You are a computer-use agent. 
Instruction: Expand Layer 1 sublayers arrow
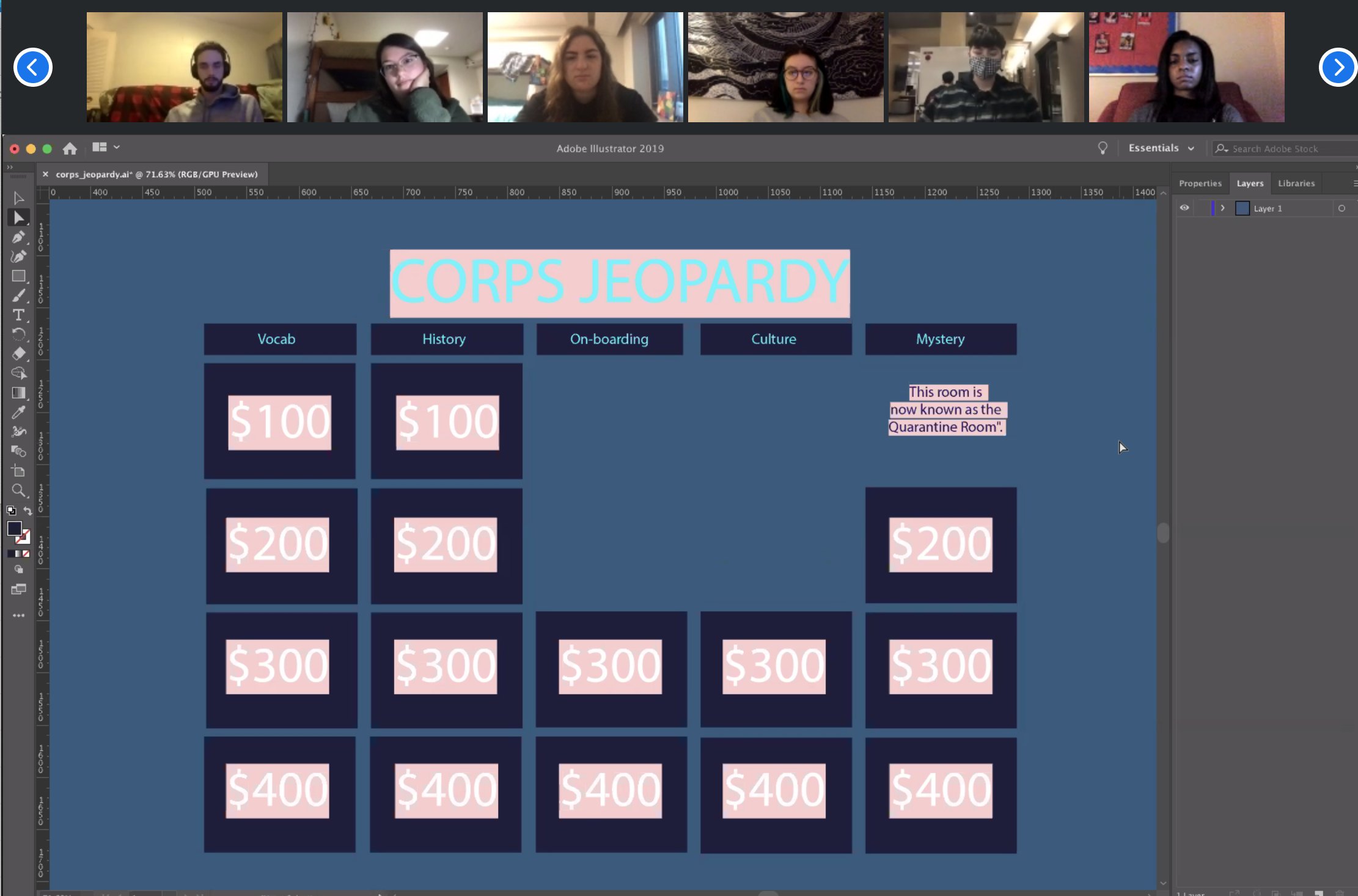(x=1222, y=208)
